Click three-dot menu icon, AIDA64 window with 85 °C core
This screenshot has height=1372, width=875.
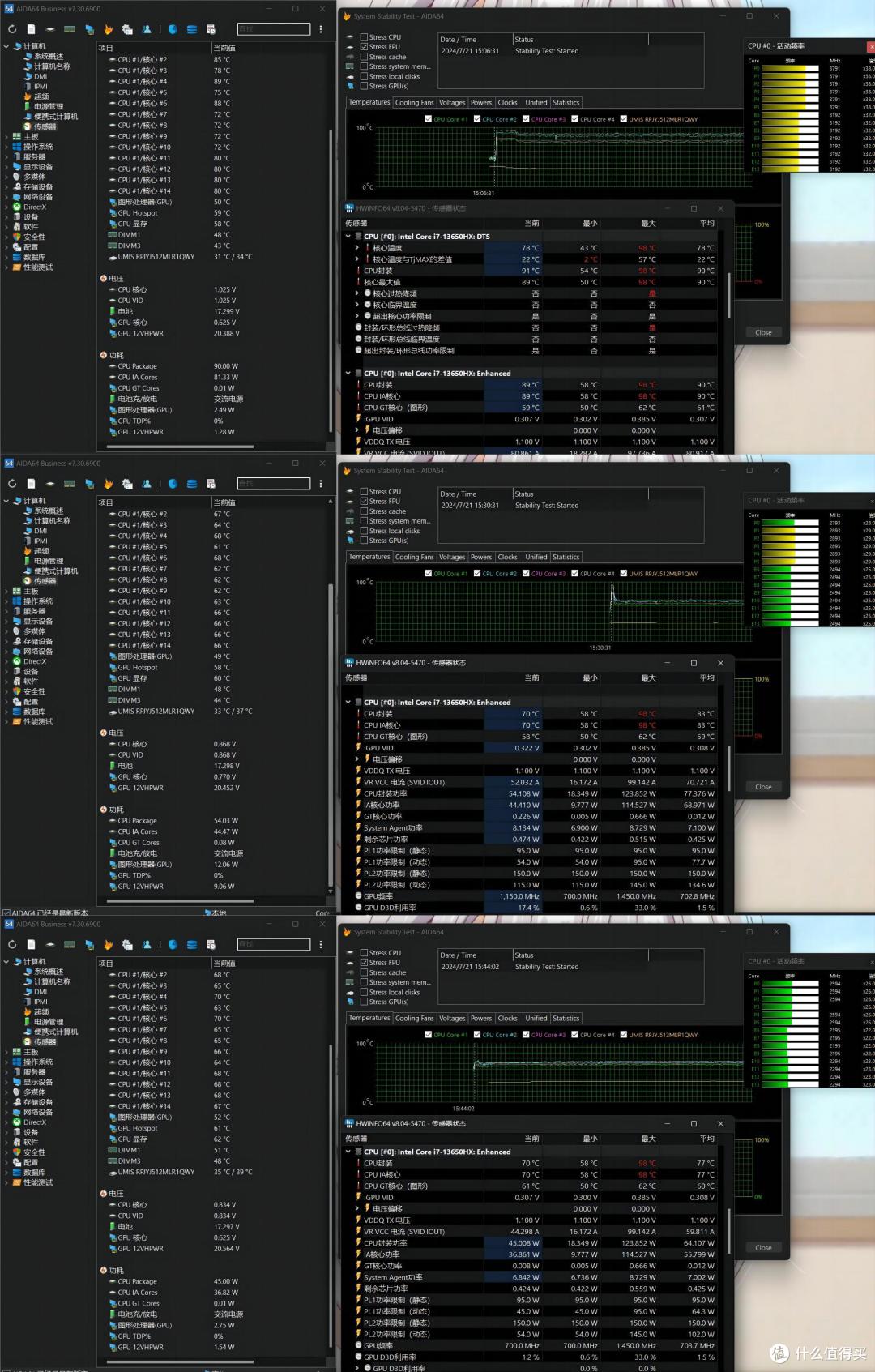coord(321,29)
